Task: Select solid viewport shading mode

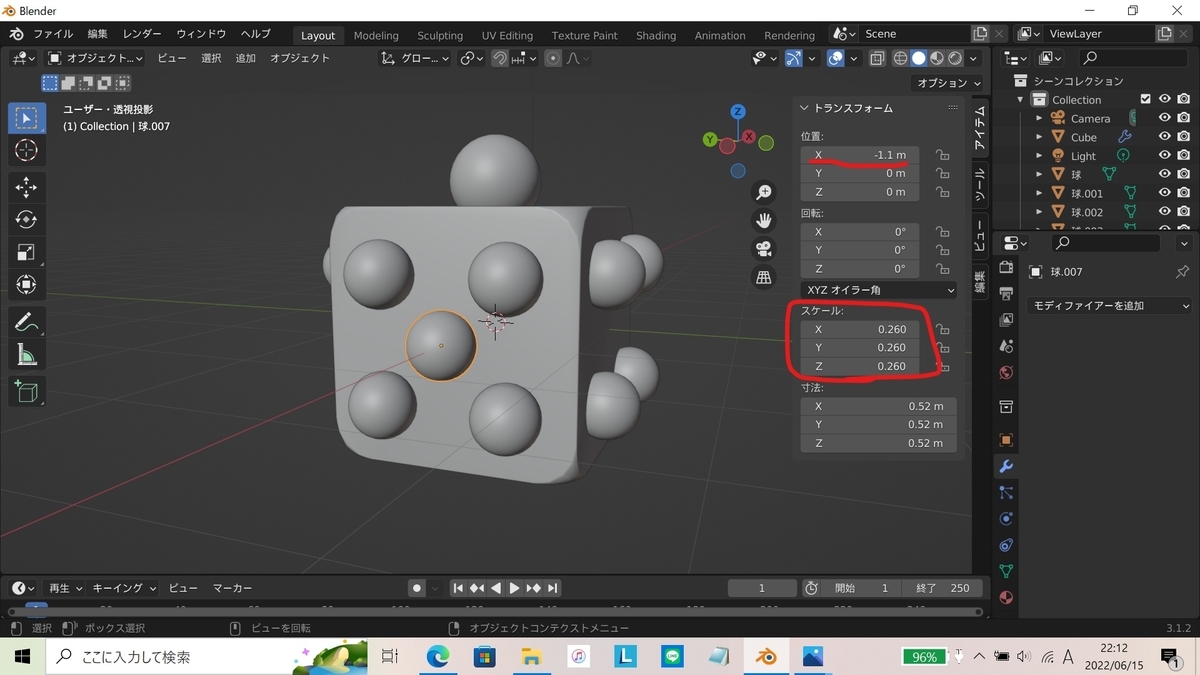Action: (x=918, y=58)
